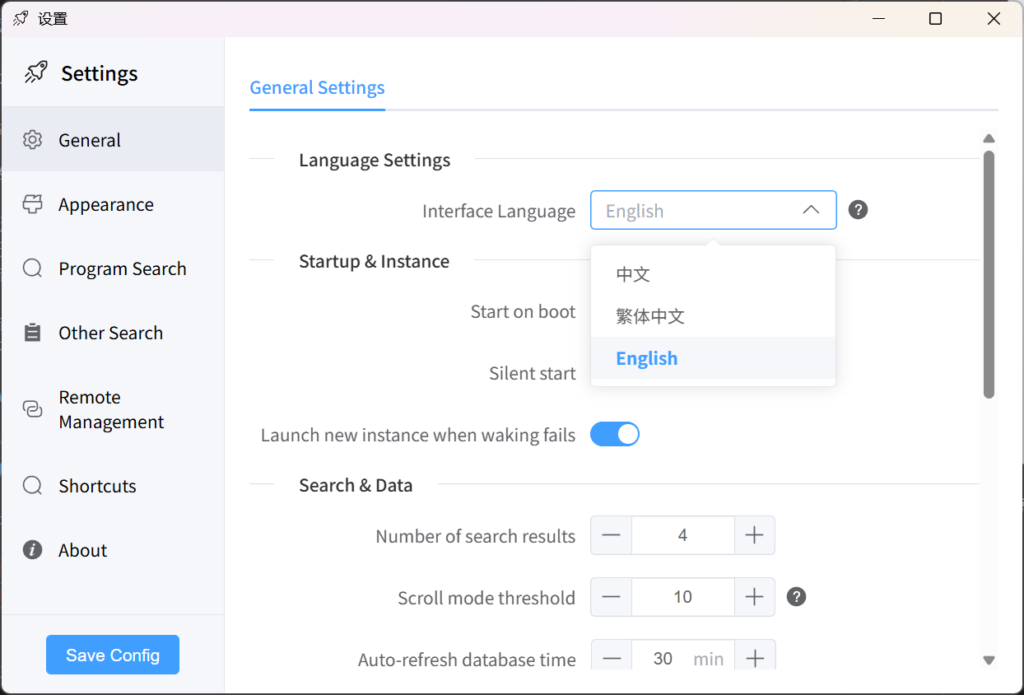Click the help icon beside Interface Language
This screenshot has height=695, width=1024.
point(858,210)
